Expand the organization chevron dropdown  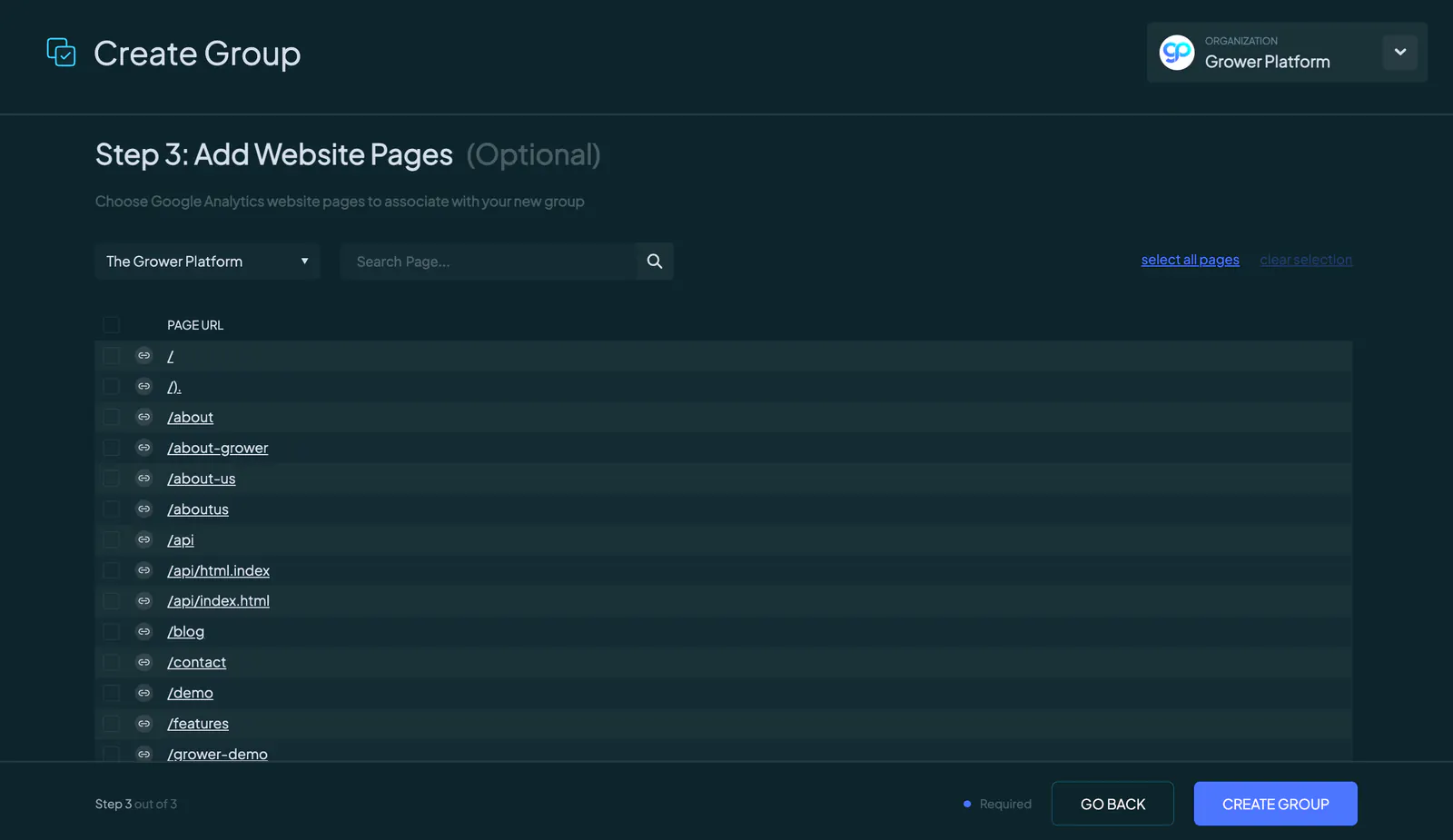pos(1399,52)
